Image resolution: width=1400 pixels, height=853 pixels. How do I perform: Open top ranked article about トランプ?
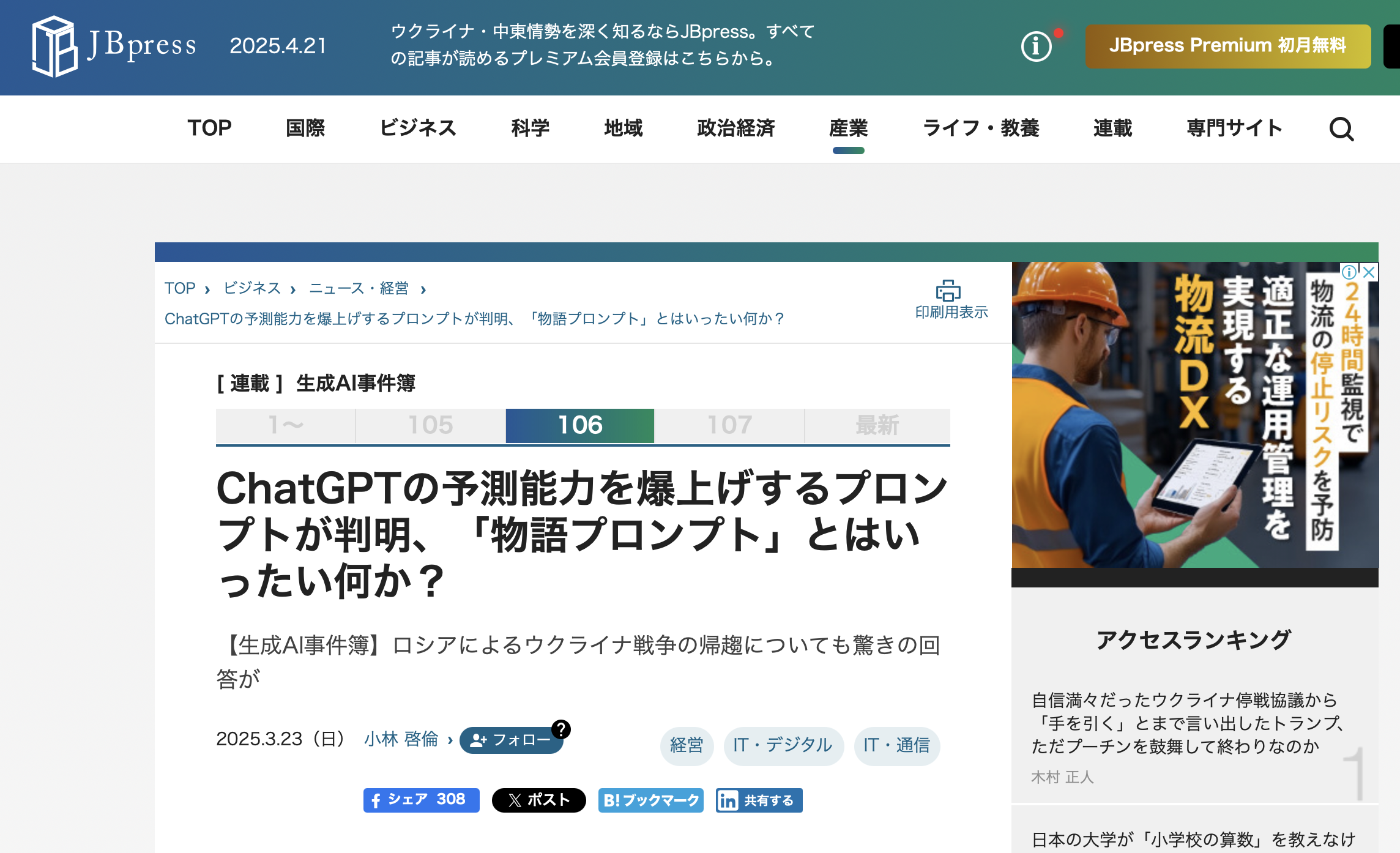click(x=1187, y=723)
